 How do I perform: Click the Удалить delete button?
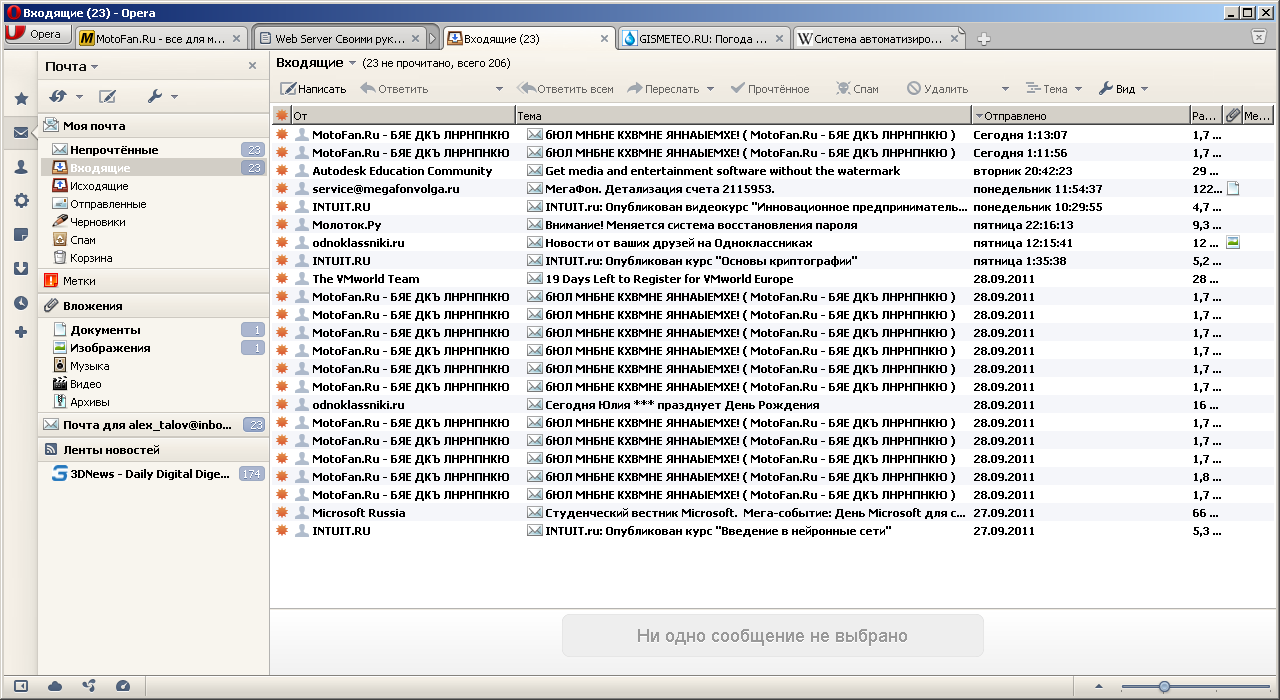937,89
